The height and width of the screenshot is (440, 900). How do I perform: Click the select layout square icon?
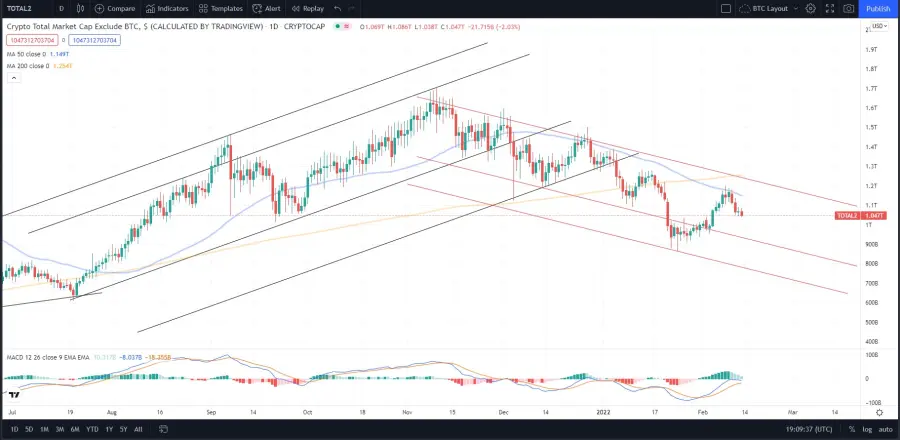(726, 9)
